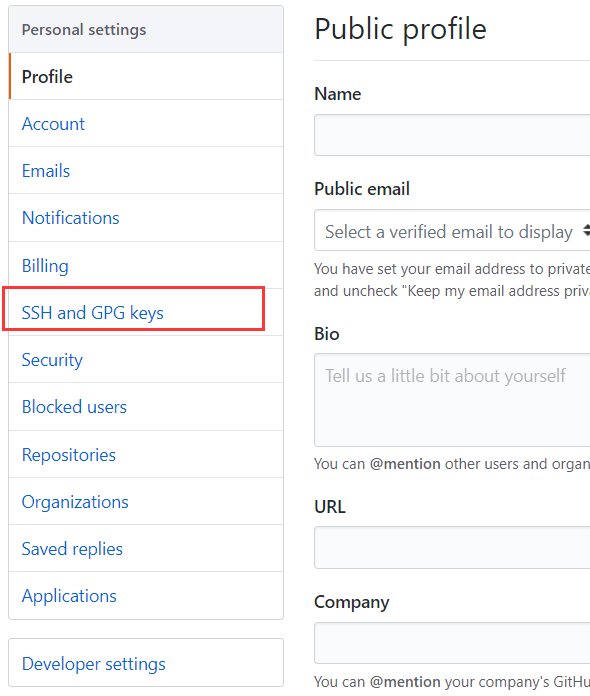Screen dimensions: 590x696
Task: Go to Applications settings
Action: click(x=146, y=596)
